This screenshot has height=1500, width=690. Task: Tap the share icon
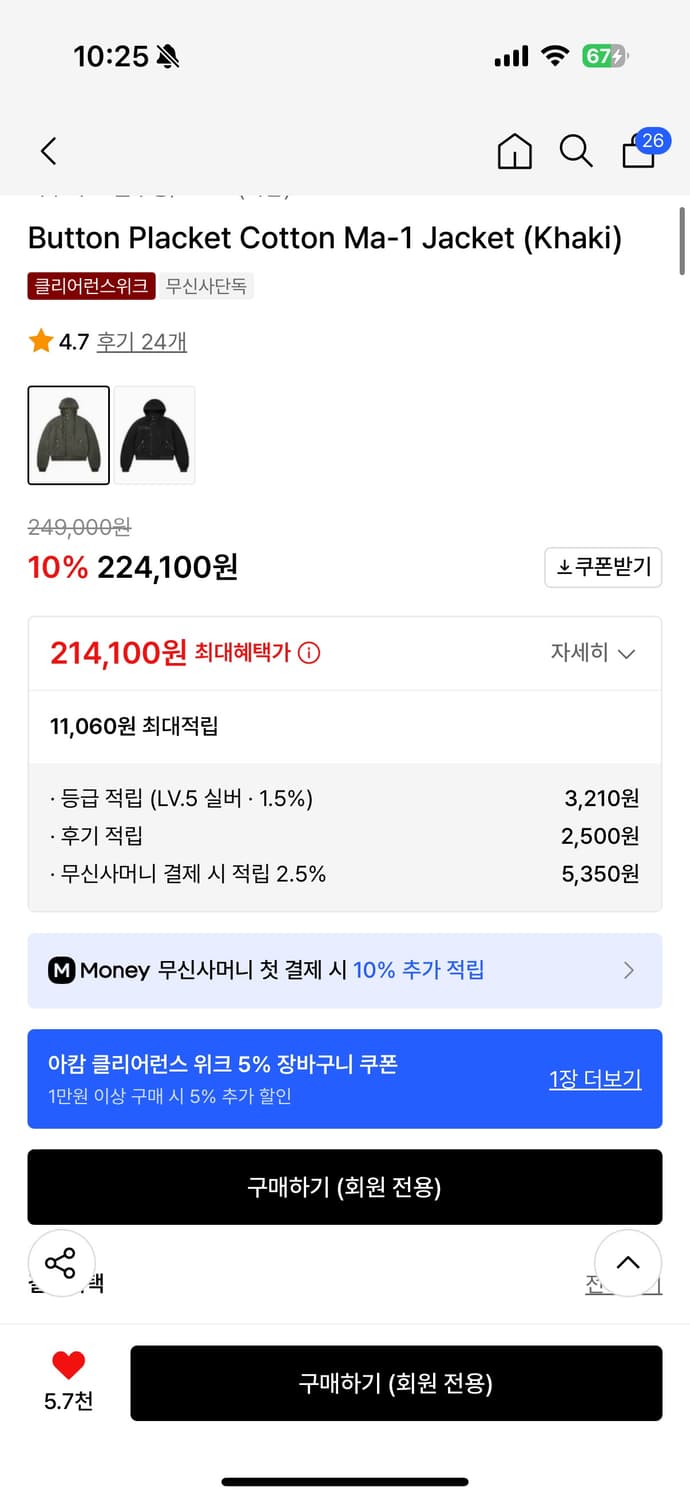62,1263
